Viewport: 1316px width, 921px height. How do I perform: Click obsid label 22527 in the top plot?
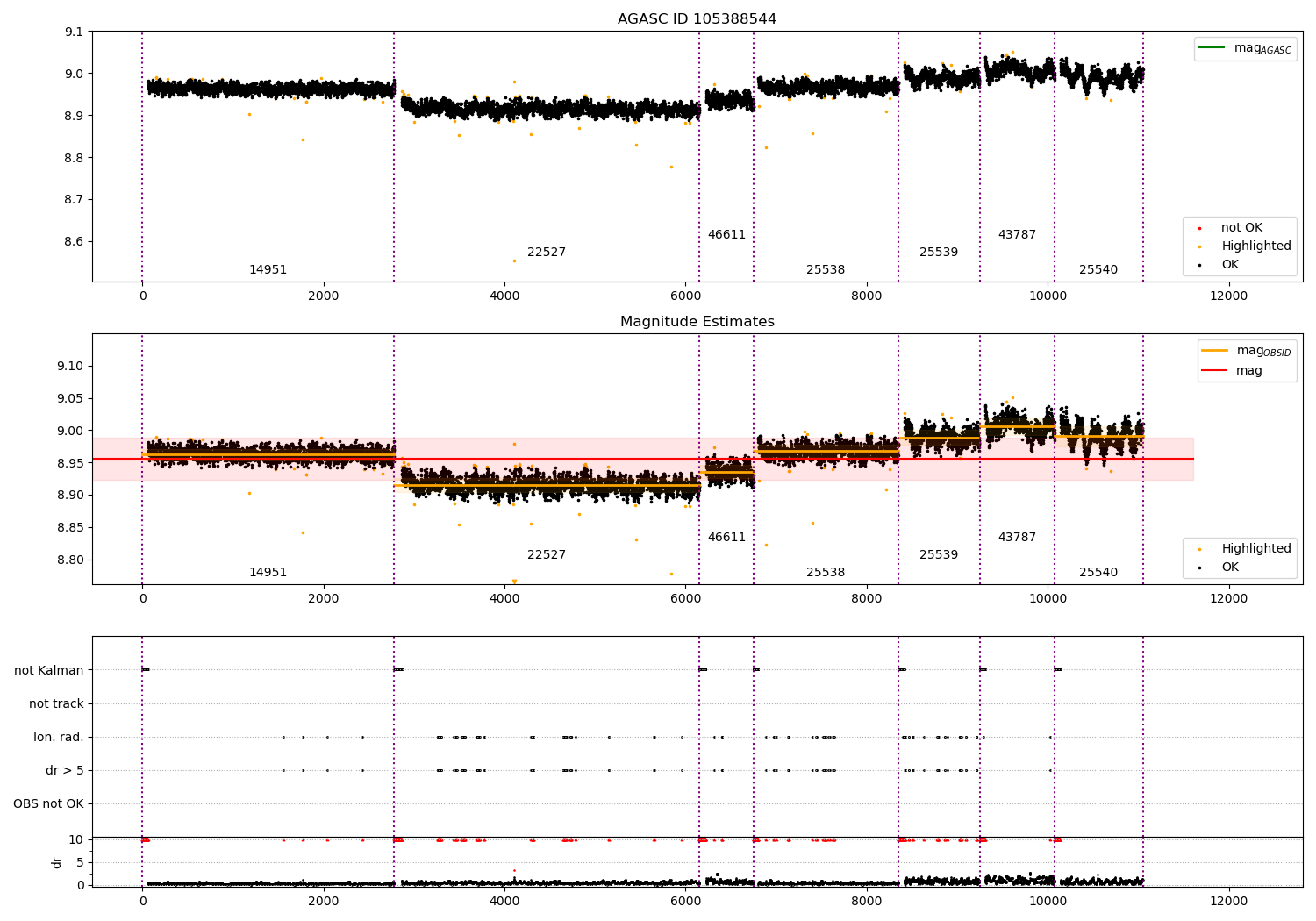(x=547, y=253)
